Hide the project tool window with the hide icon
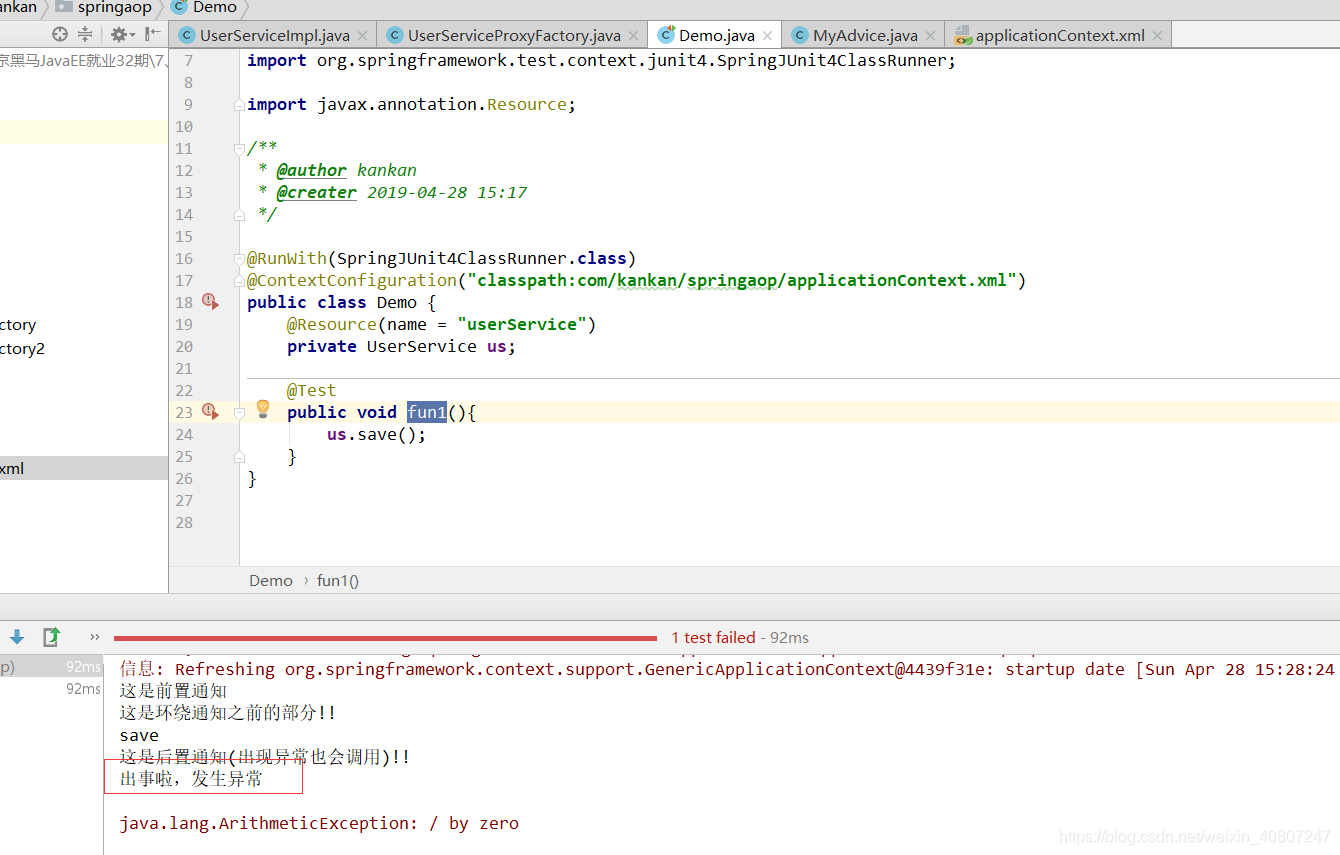The image size is (1340, 855). tap(153, 34)
